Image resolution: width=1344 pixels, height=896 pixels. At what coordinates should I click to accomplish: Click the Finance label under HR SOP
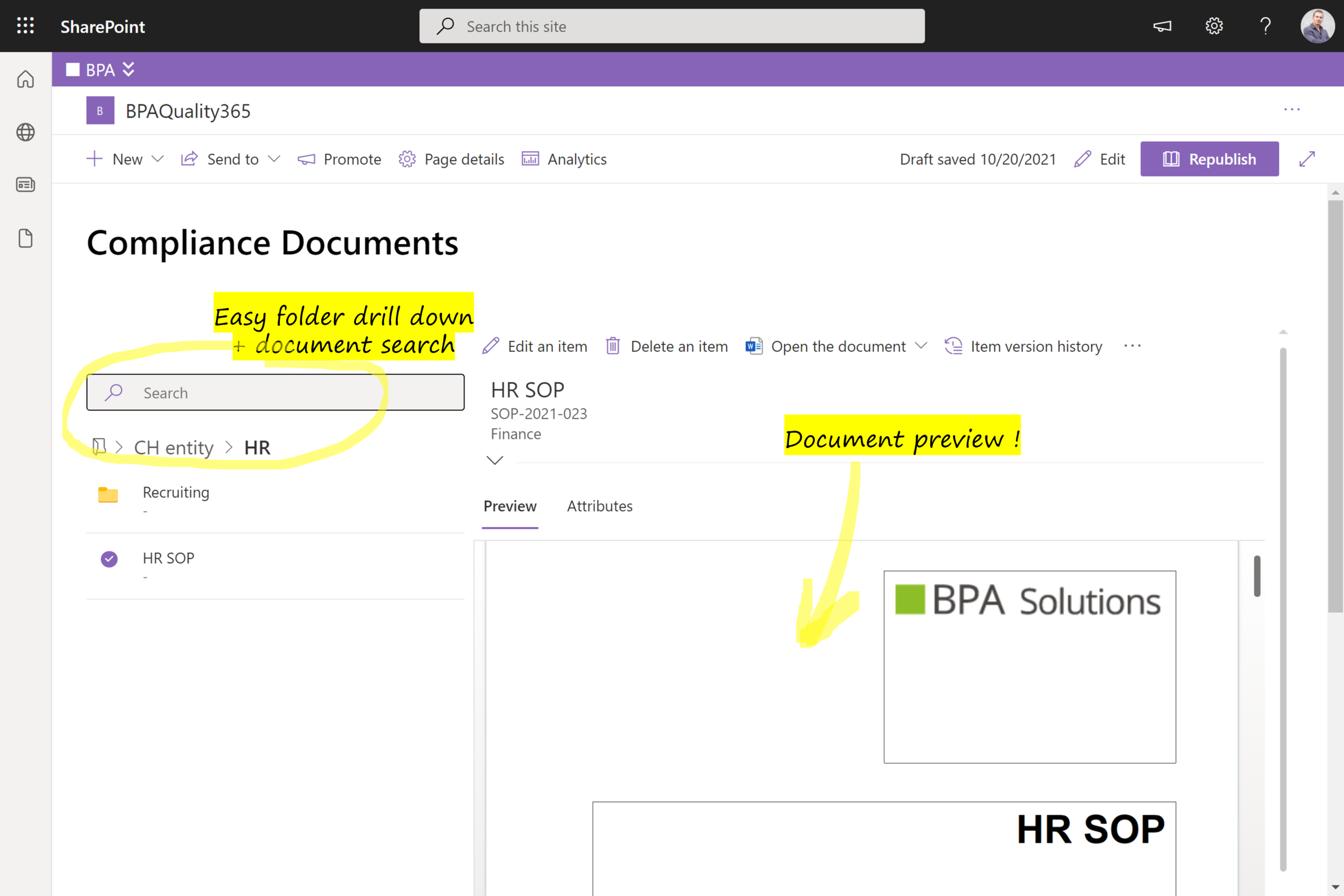[x=516, y=434]
